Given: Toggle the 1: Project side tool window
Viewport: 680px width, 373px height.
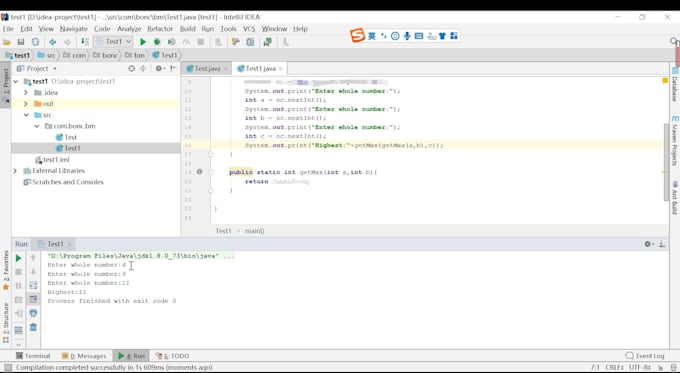Looking at the screenshot, I should point(6,86).
